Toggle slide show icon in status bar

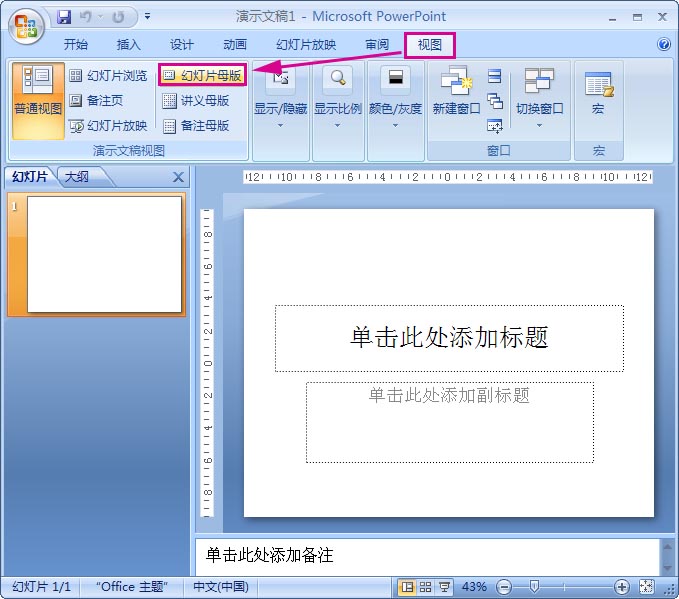pyautogui.click(x=444, y=587)
